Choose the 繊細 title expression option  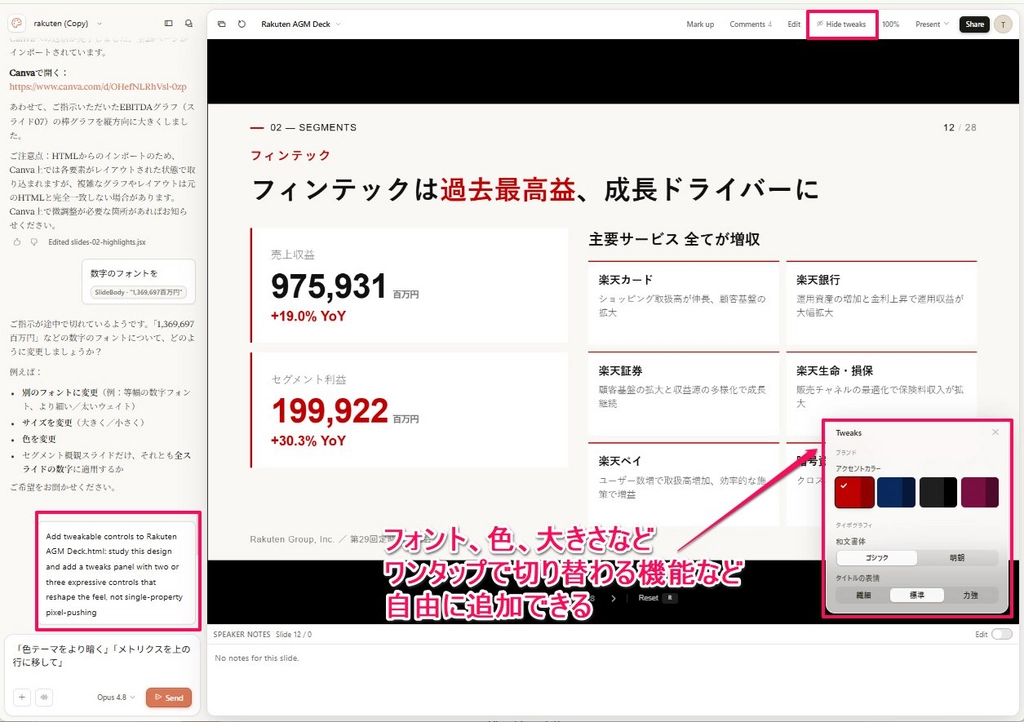click(x=863, y=595)
